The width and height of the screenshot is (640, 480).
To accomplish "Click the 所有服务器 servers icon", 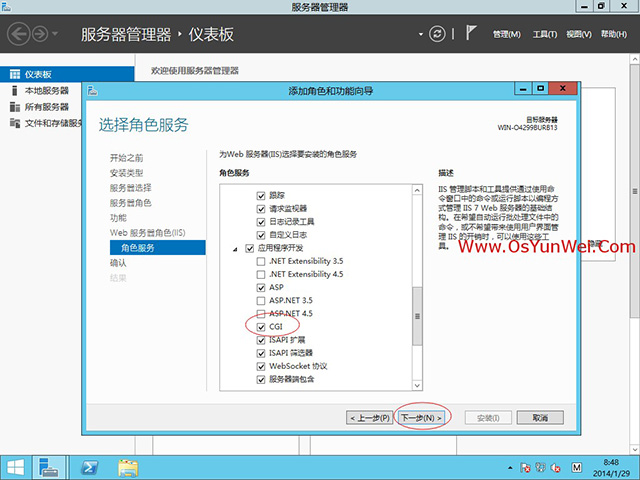I will 15,107.
